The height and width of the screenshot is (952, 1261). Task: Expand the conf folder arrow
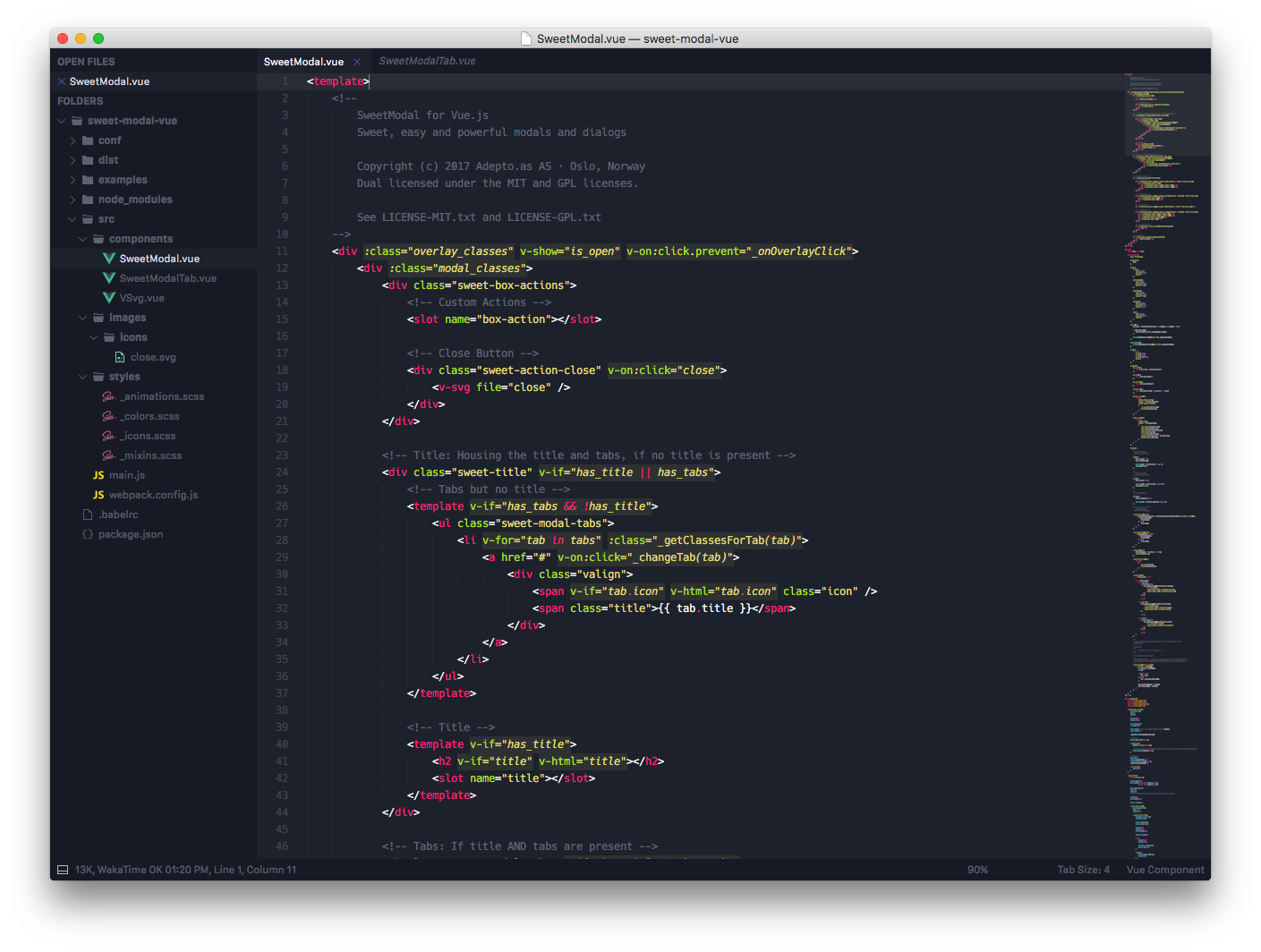click(x=72, y=140)
